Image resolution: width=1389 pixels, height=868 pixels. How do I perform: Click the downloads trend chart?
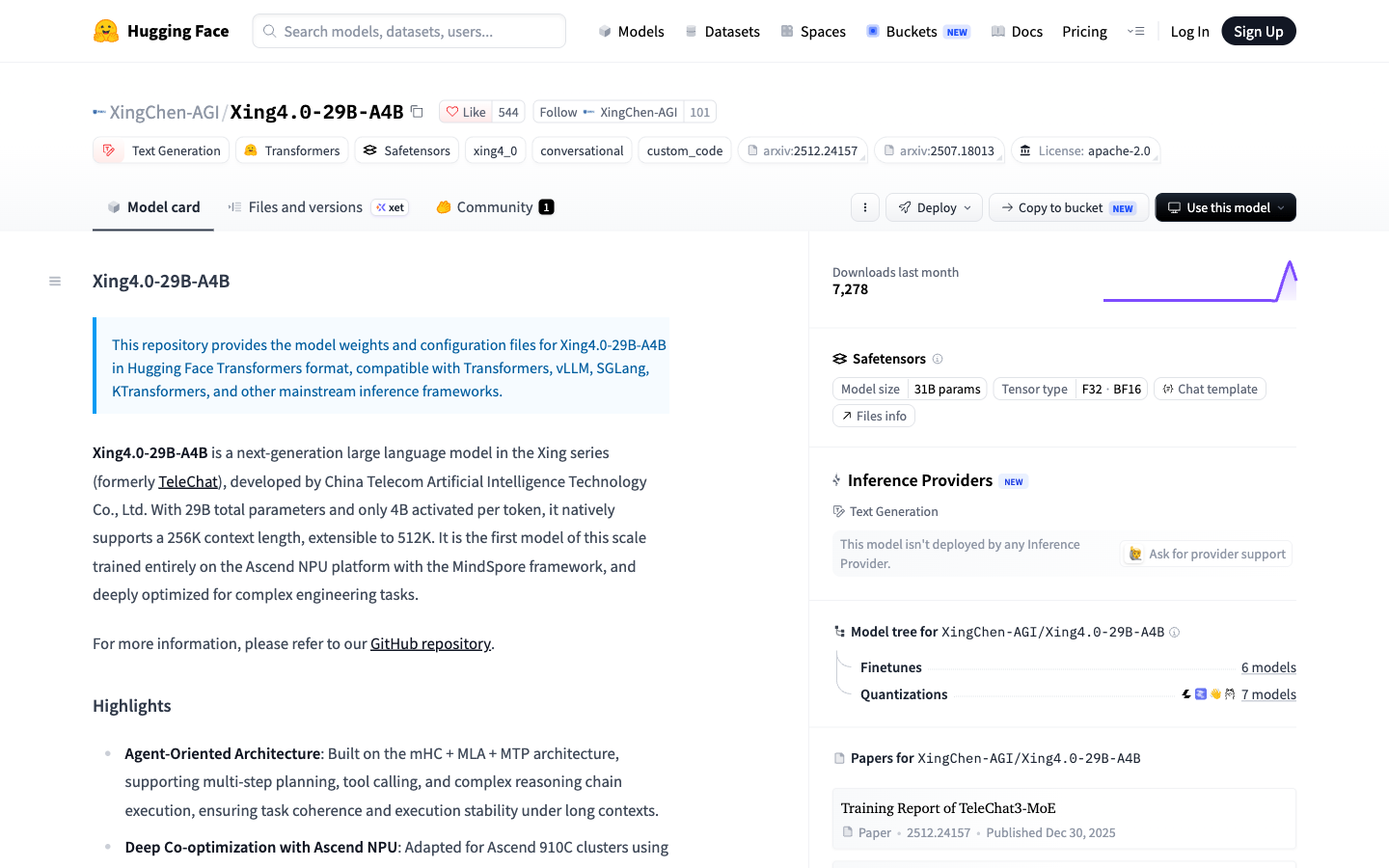click(1200, 281)
